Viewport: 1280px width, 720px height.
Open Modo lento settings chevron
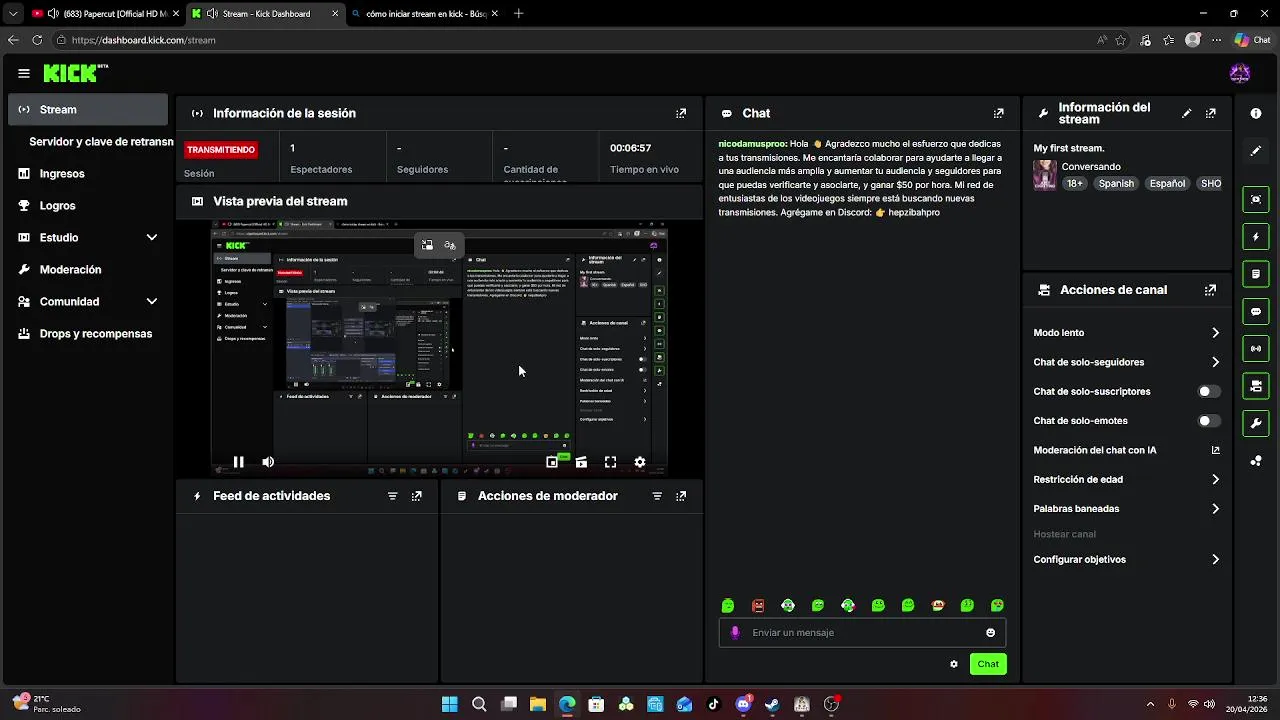[1215, 333]
